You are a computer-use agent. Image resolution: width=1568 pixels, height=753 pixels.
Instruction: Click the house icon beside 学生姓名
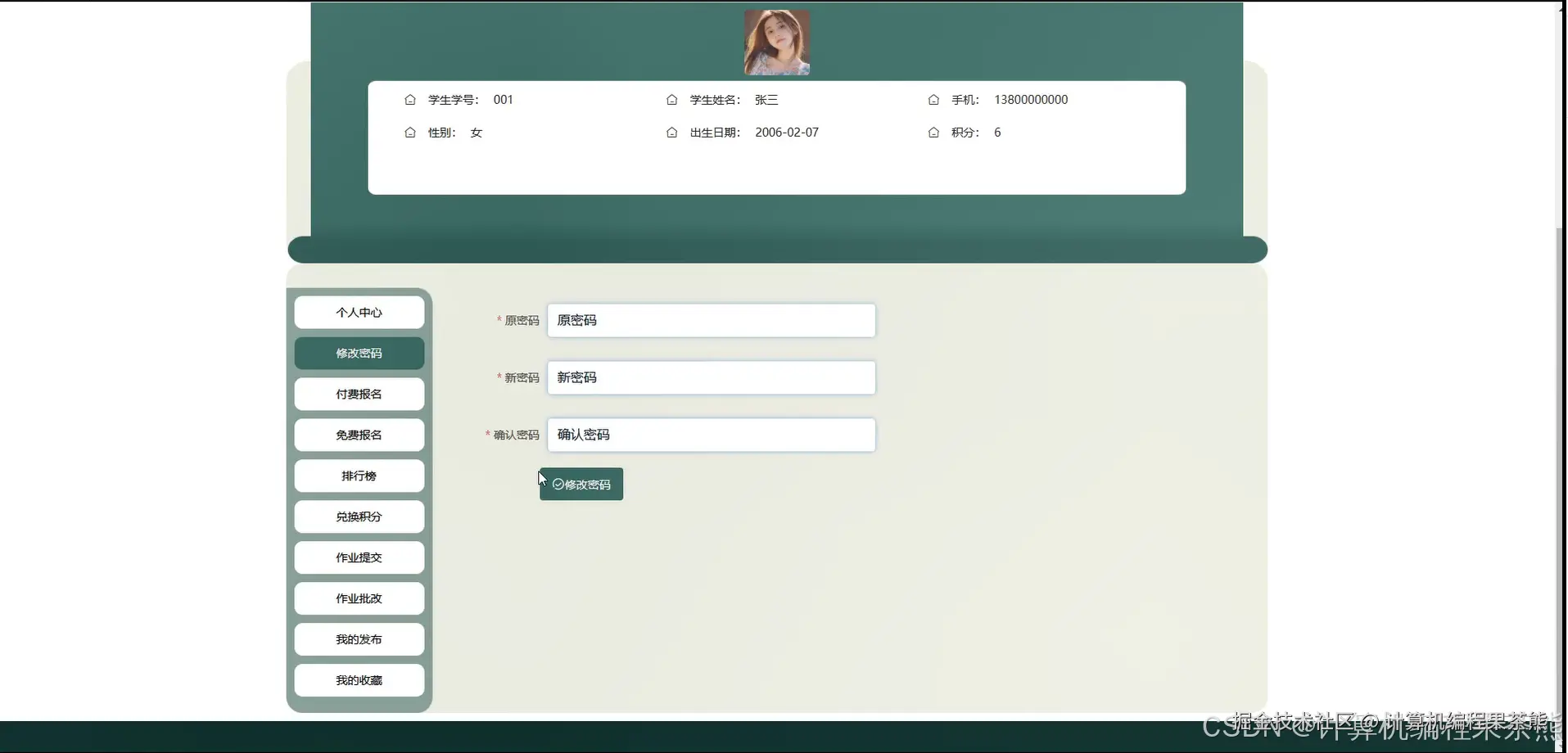pyautogui.click(x=671, y=100)
